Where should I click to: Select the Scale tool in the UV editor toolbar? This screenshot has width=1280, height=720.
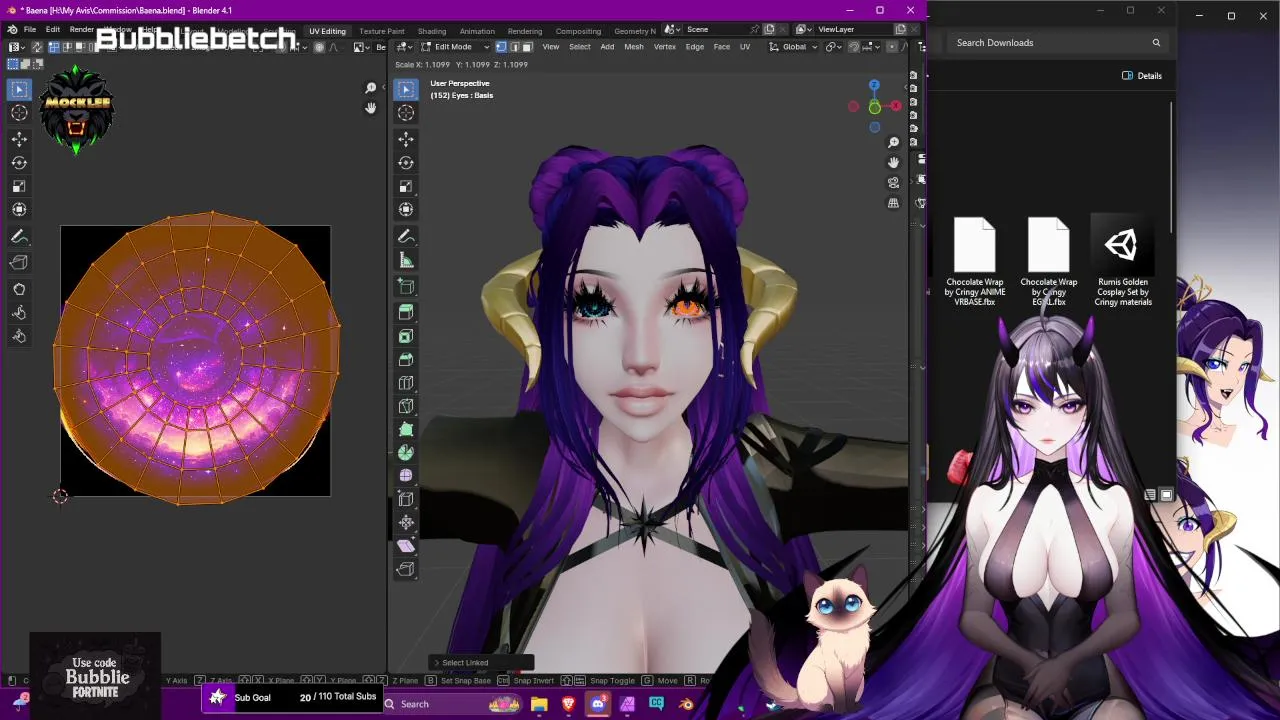19,186
